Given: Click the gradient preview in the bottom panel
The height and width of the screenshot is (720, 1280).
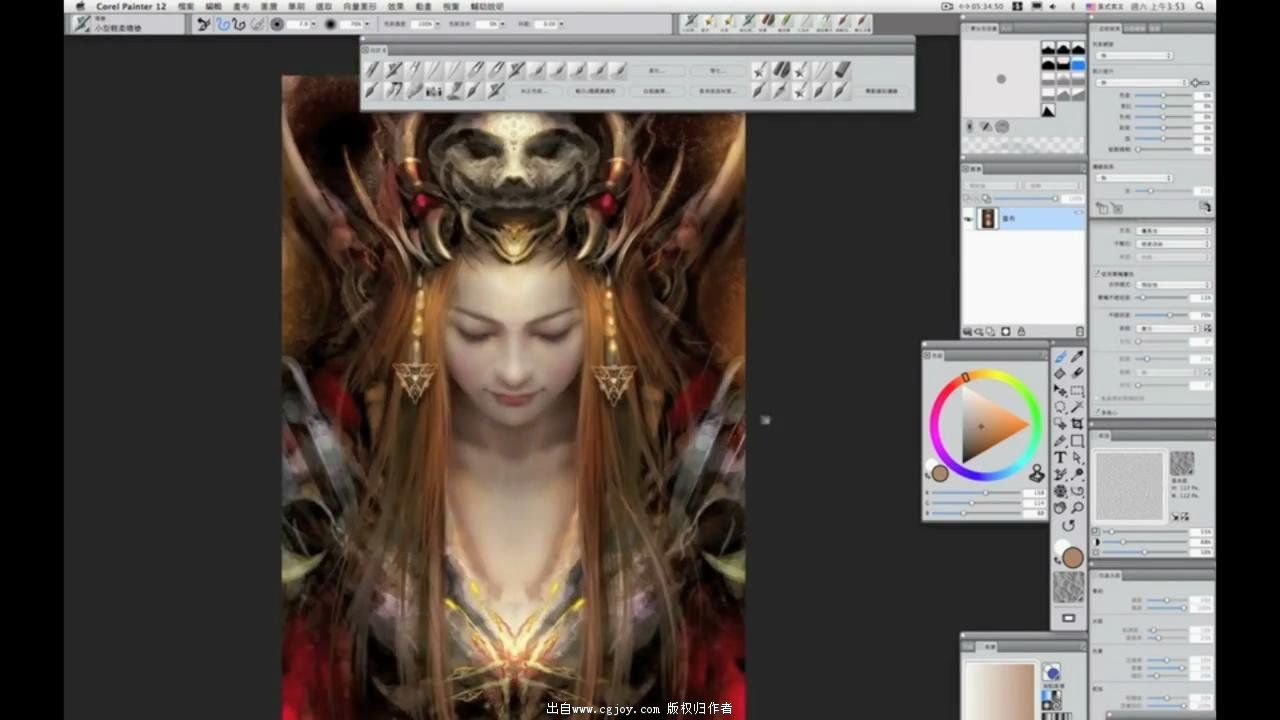Looking at the screenshot, I should pos(999,691).
